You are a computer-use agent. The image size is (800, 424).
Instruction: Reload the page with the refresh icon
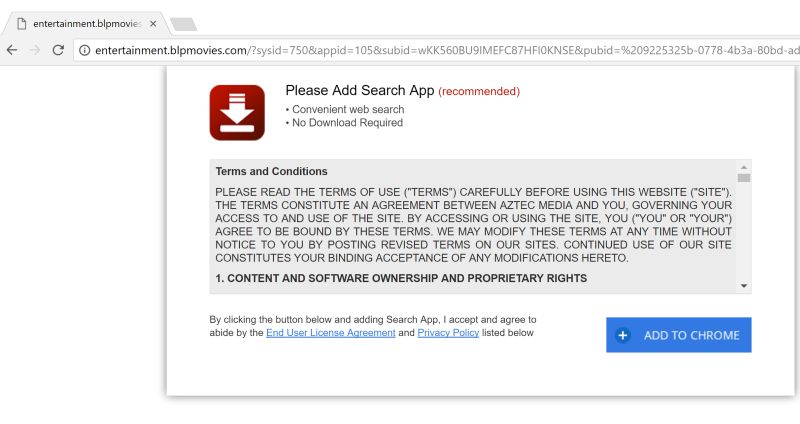click(59, 50)
